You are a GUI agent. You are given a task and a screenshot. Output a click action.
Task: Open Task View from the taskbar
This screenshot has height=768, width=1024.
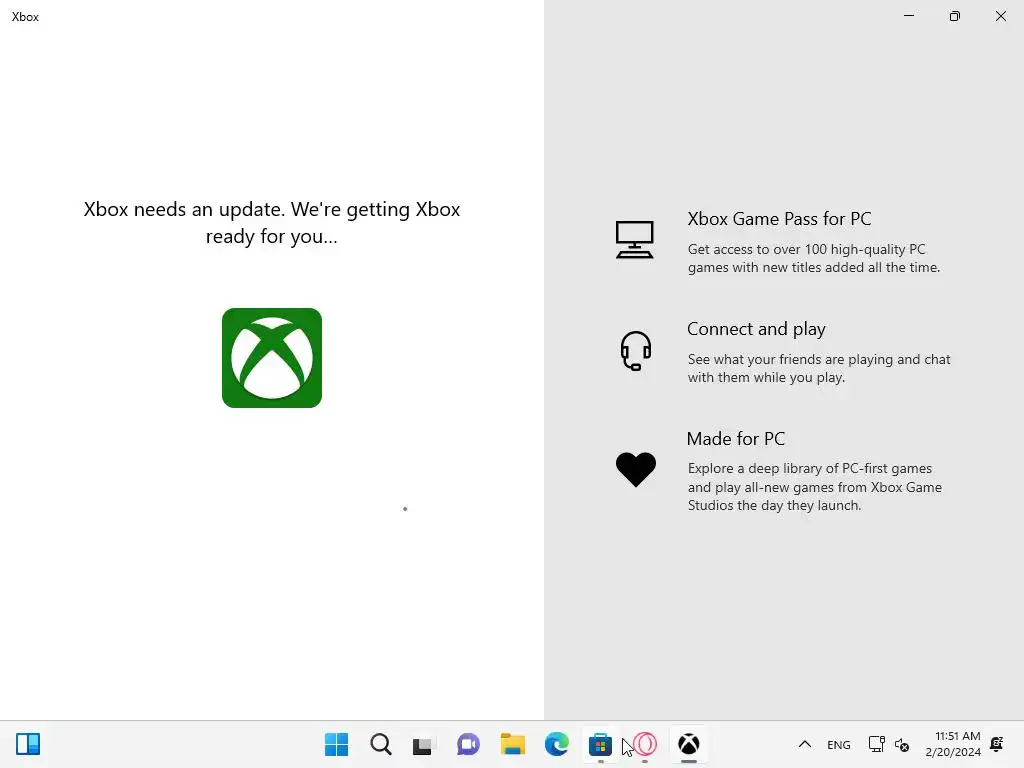coord(423,745)
